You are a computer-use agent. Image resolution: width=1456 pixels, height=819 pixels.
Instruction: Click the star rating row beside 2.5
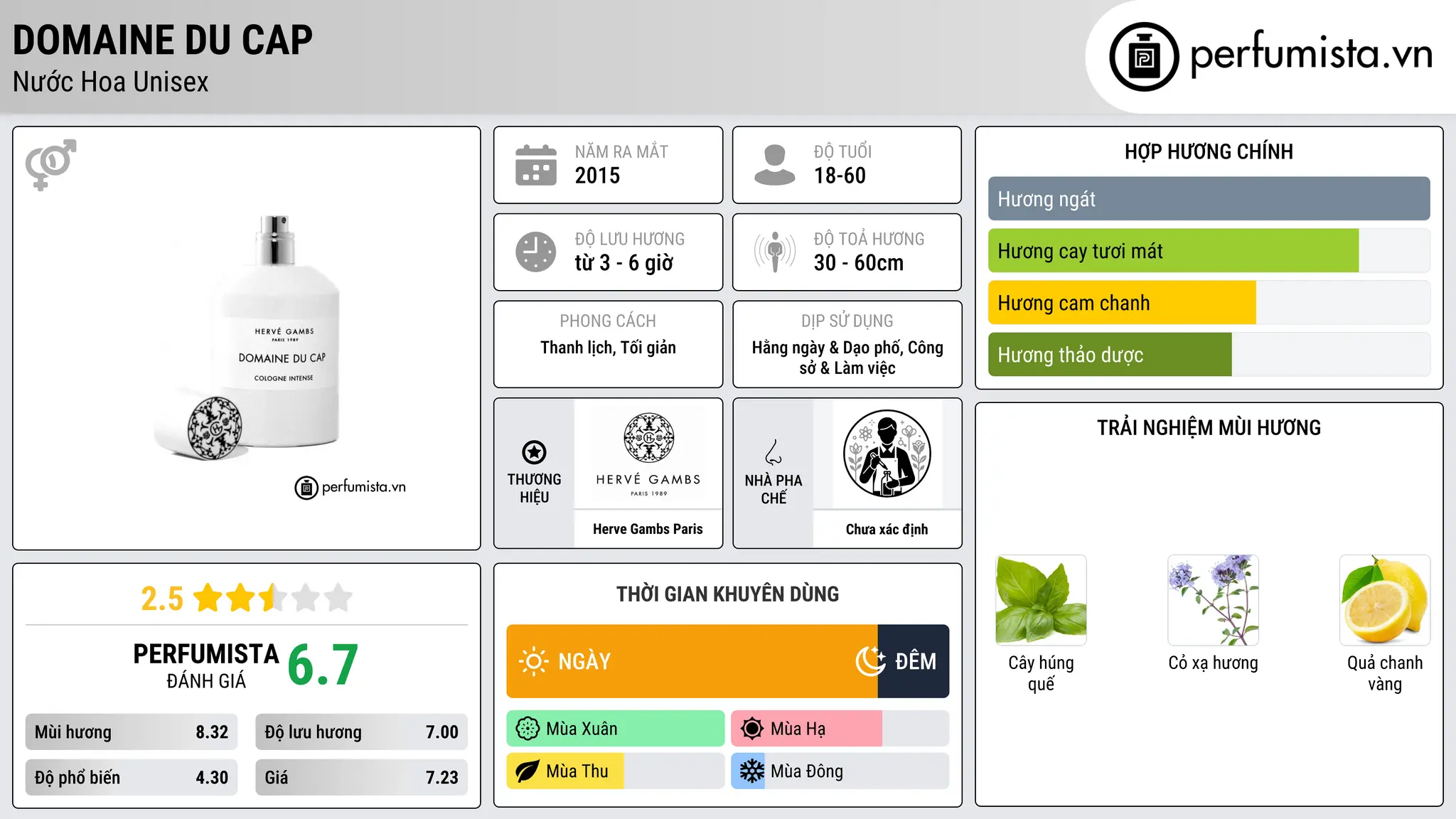[x=273, y=598]
